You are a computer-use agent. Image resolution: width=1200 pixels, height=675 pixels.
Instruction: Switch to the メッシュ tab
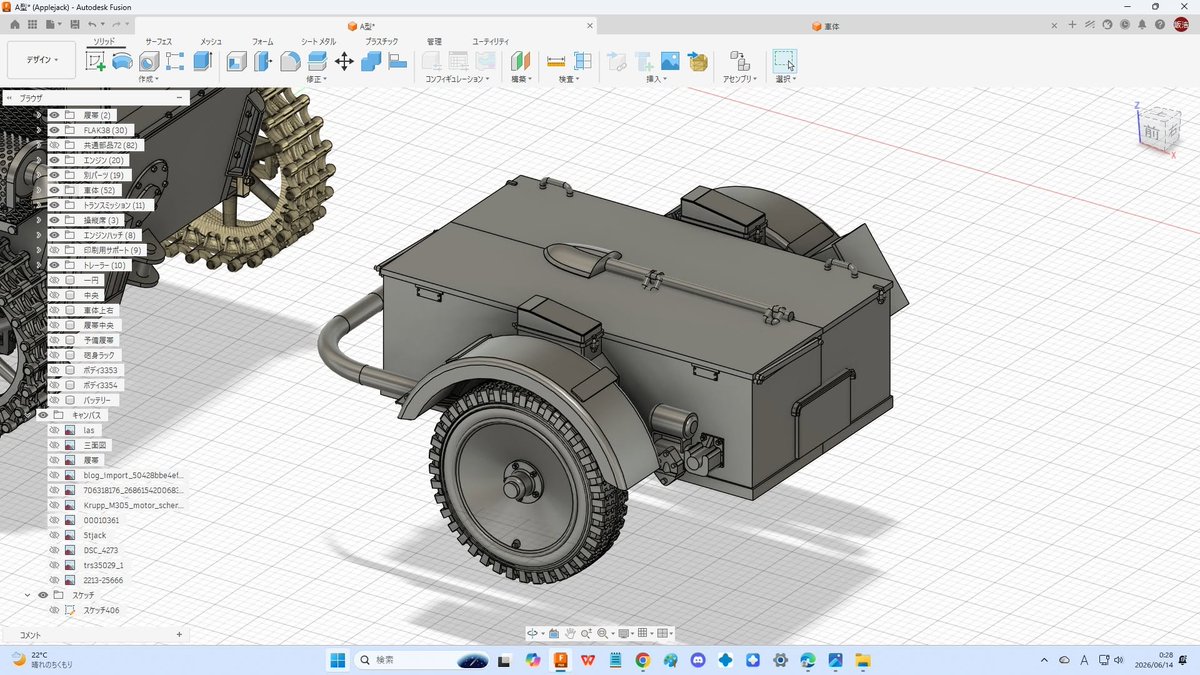pyautogui.click(x=211, y=42)
